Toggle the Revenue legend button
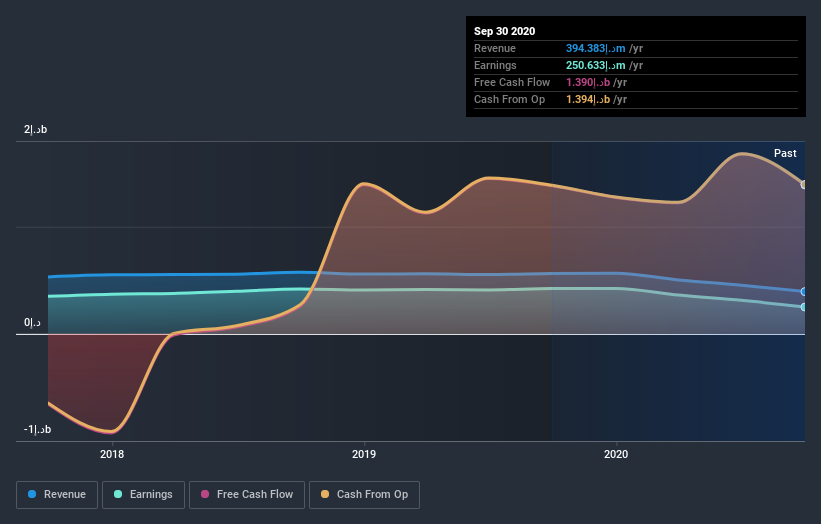The image size is (821, 524). point(57,495)
